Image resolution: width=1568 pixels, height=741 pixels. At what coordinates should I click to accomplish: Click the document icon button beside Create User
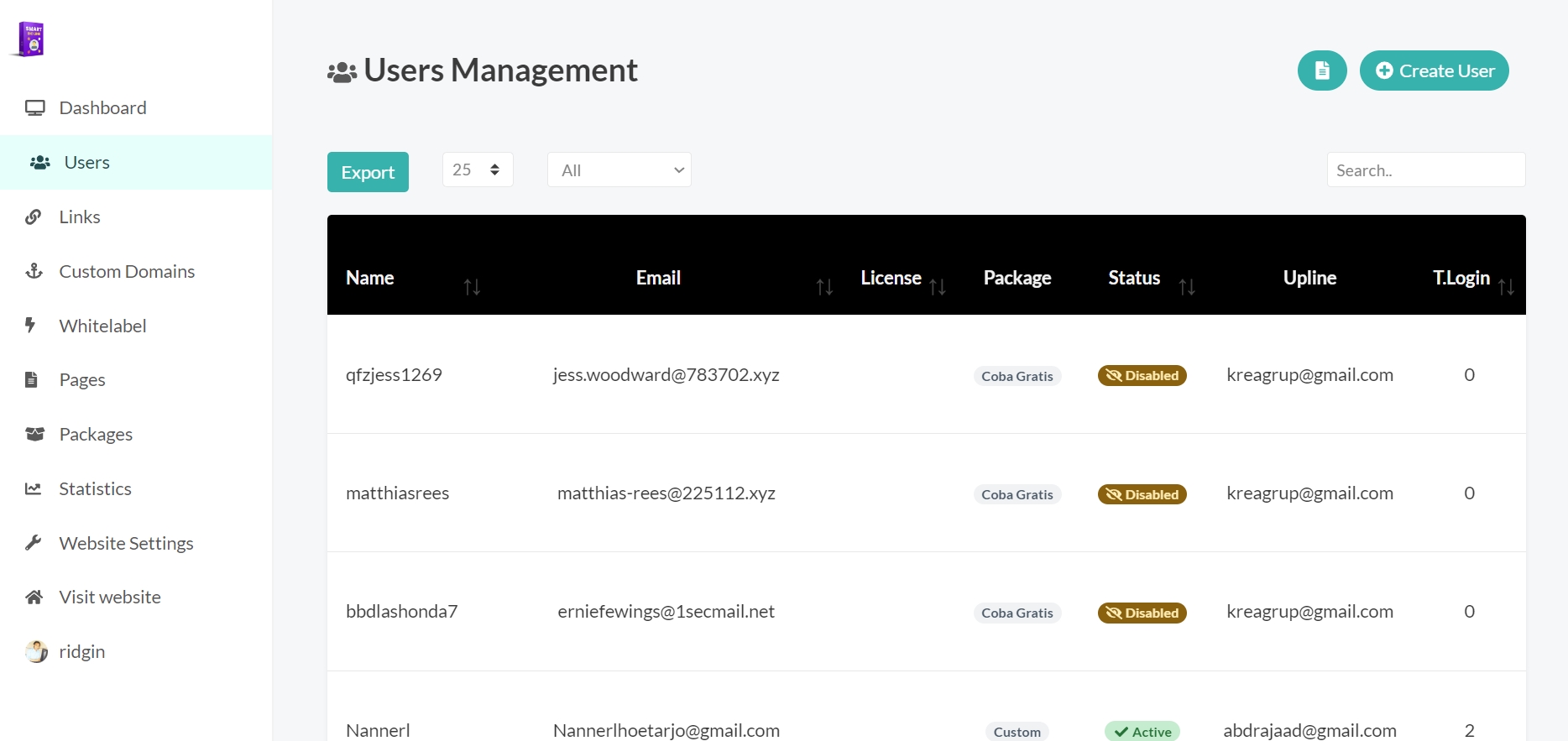pos(1321,70)
